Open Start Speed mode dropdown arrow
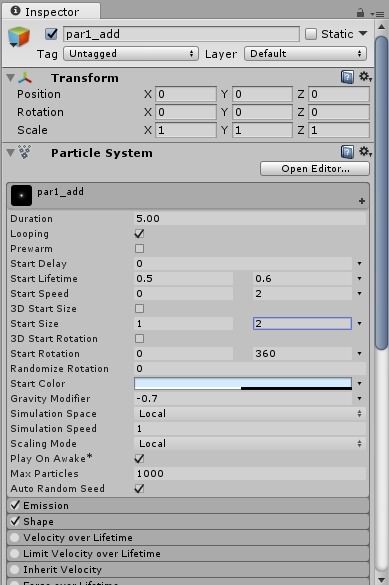 (x=360, y=293)
